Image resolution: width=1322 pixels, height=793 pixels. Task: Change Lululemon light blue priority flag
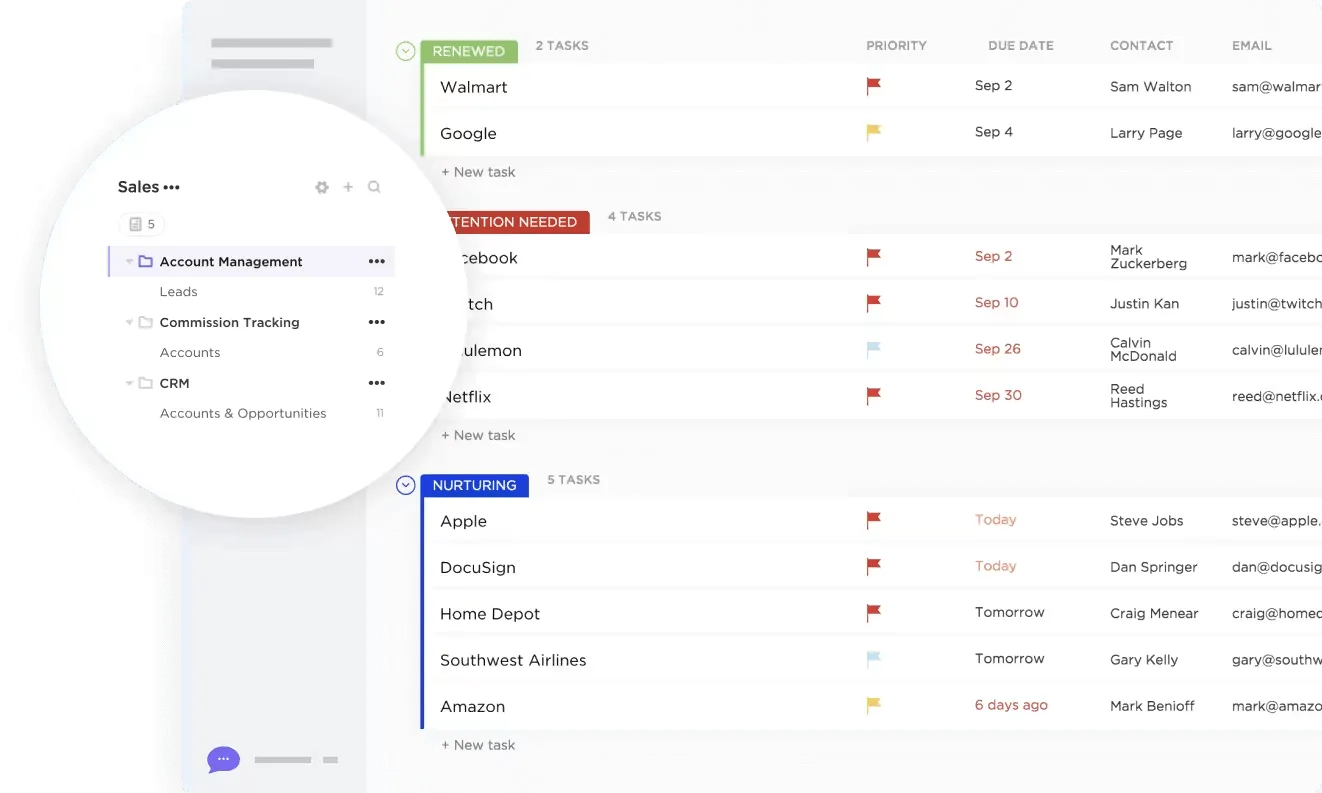tap(873, 350)
